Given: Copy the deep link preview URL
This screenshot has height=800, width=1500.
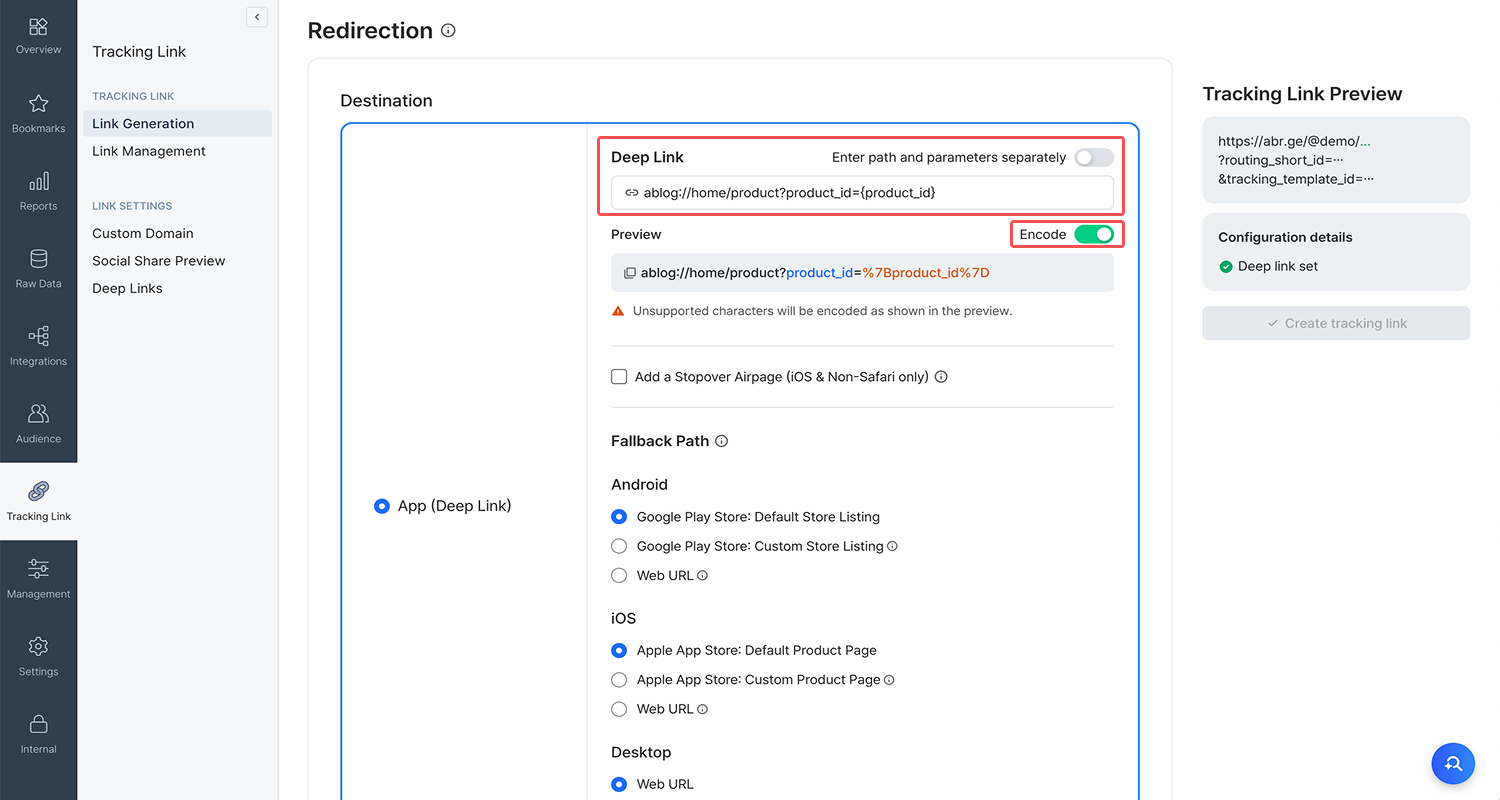Looking at the screenshot, I should click(x=630, y=273).
